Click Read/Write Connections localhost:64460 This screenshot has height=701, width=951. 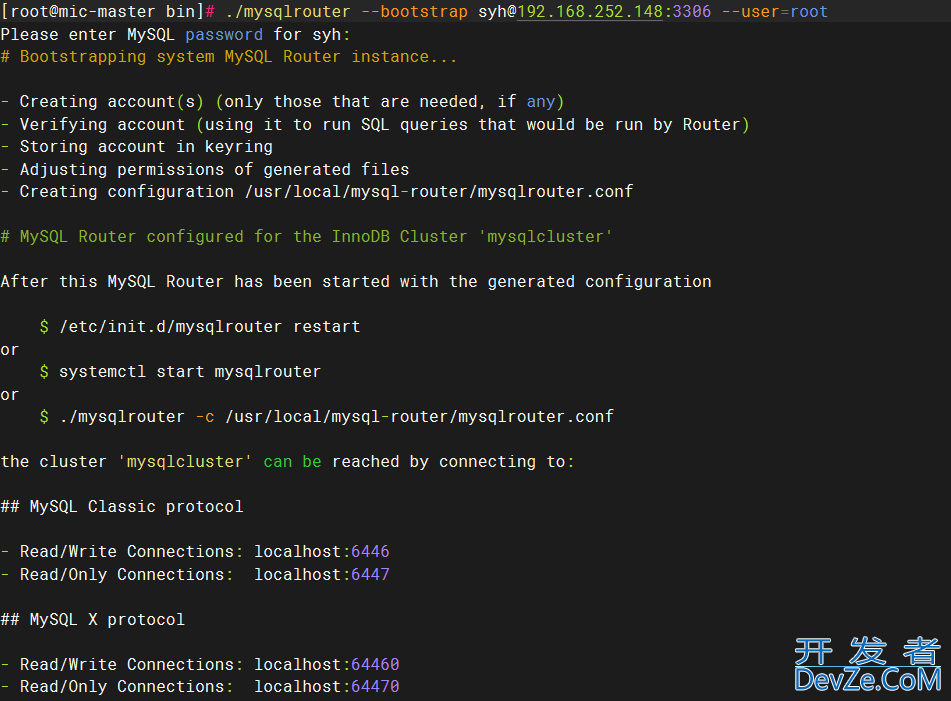tap(200, 665)
